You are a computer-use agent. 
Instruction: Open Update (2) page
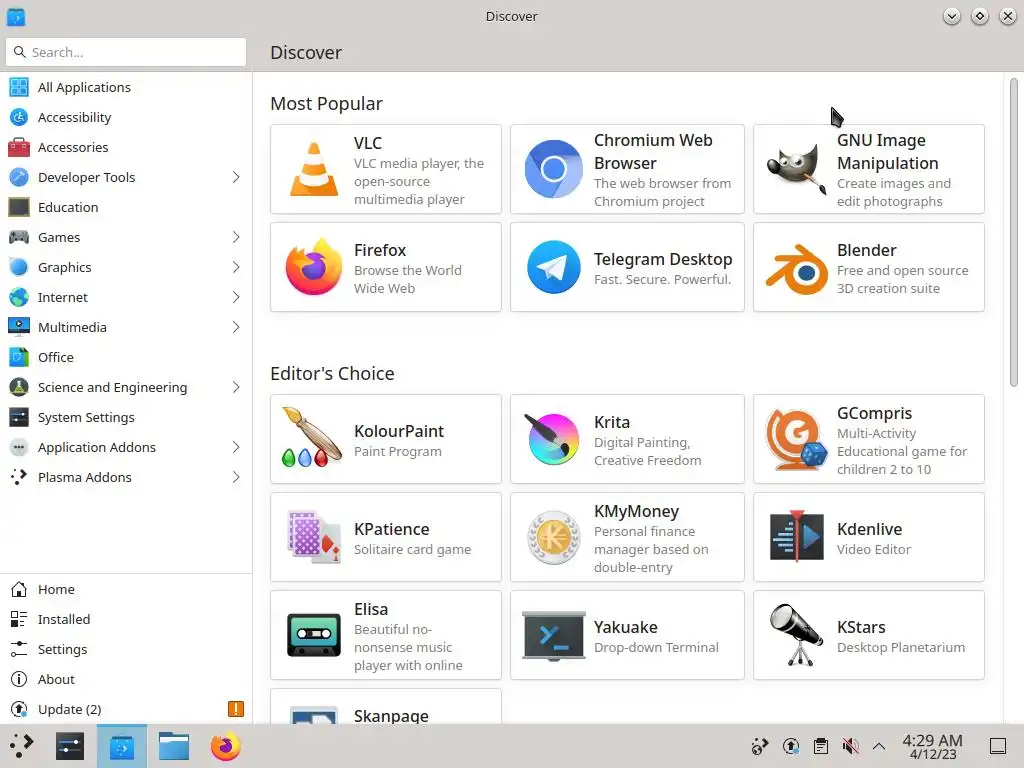click(126, 710)
